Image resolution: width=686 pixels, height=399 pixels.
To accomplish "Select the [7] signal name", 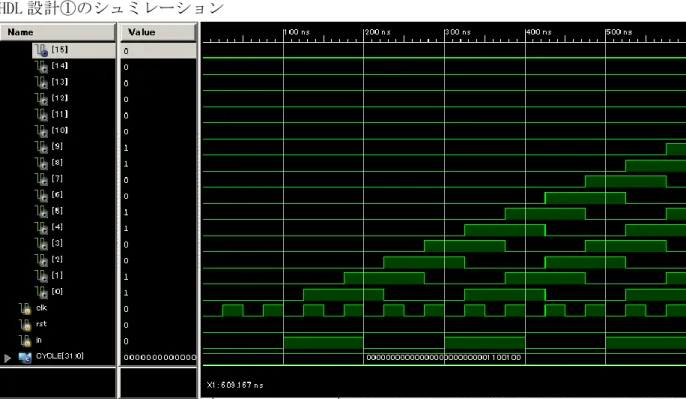I will coord(57,178).
